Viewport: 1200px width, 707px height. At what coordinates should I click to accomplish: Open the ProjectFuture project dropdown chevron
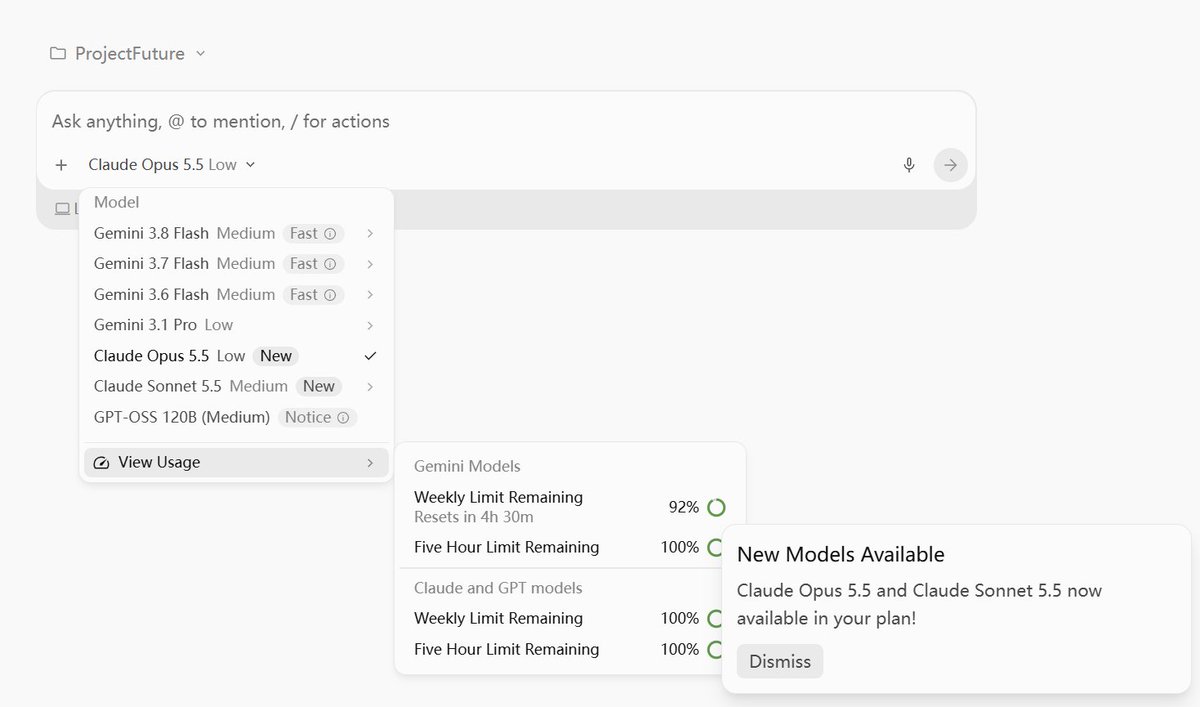click(x=201, y=53)
